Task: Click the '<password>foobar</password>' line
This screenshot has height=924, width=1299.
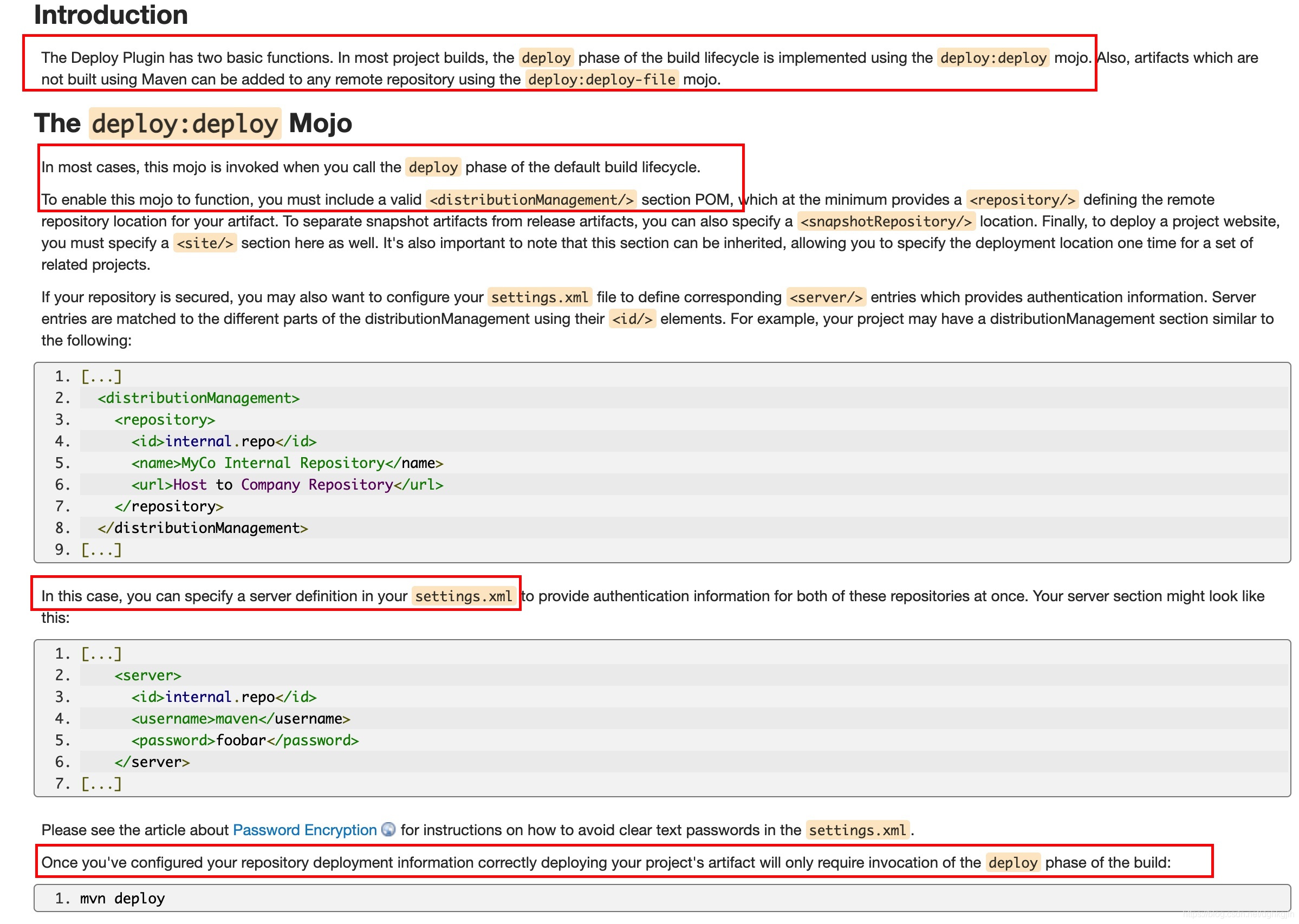Action: point(245,740)
